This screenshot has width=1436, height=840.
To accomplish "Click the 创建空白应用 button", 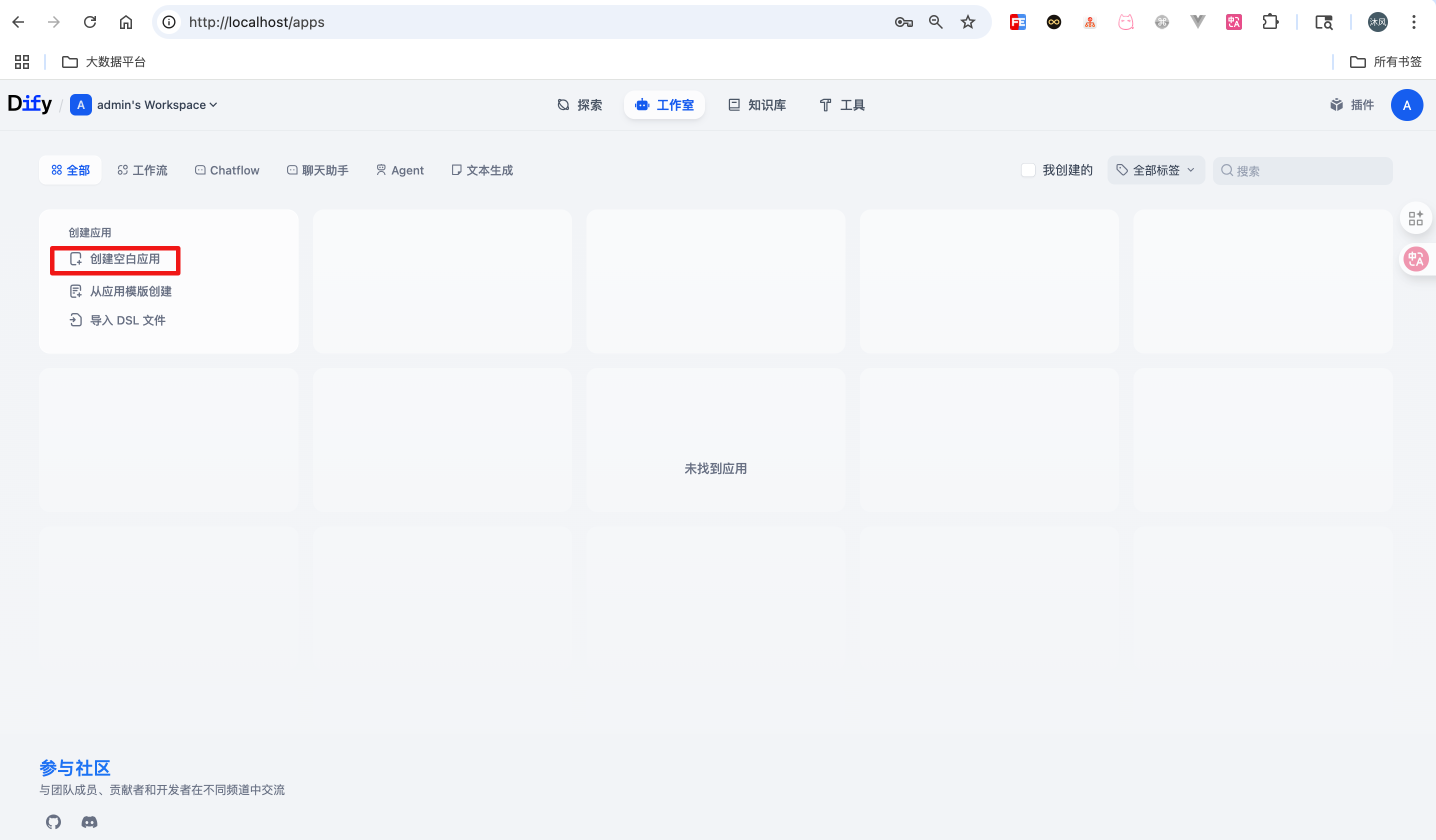I will [115, 260].
